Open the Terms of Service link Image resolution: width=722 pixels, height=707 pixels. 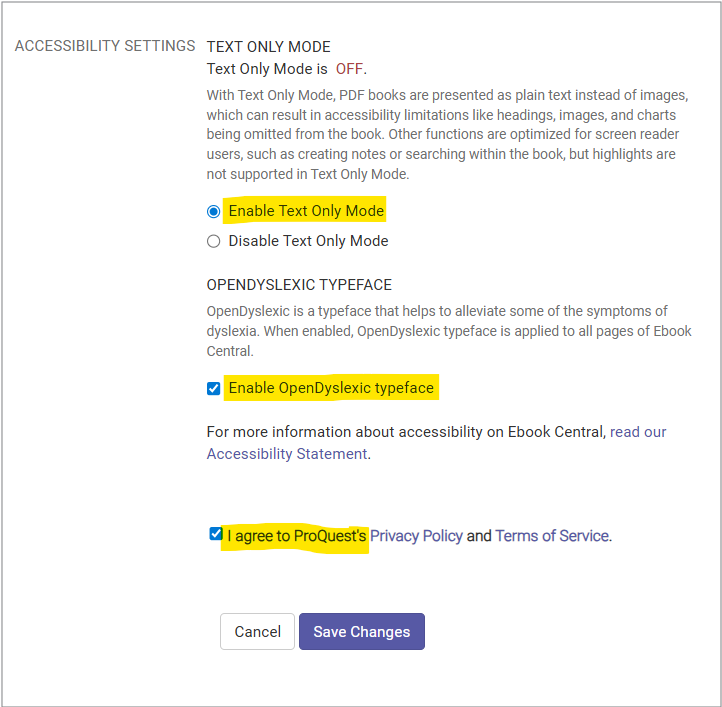coord(553,536)
